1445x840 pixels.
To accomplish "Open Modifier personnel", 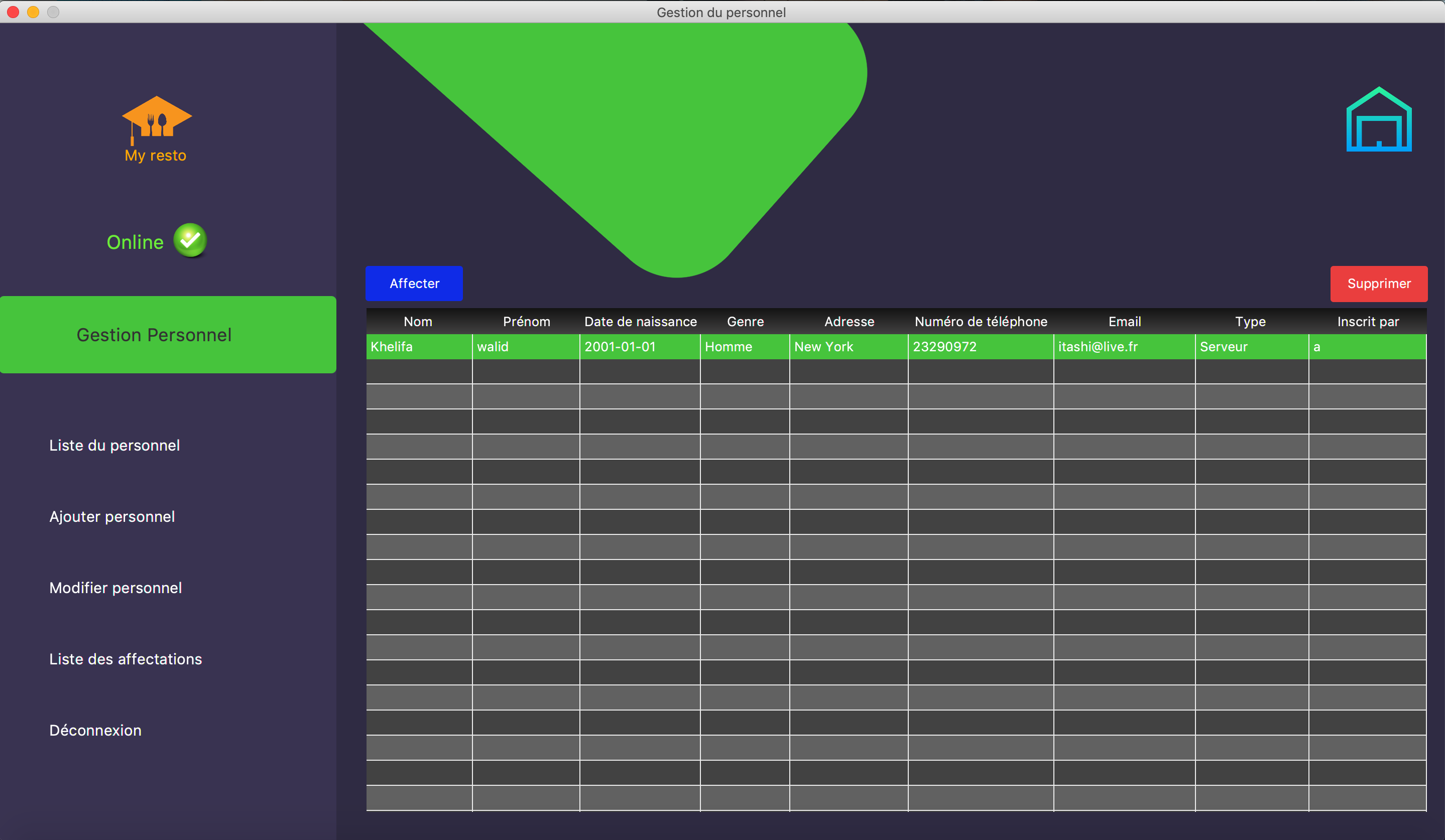I will click(115, 587).
